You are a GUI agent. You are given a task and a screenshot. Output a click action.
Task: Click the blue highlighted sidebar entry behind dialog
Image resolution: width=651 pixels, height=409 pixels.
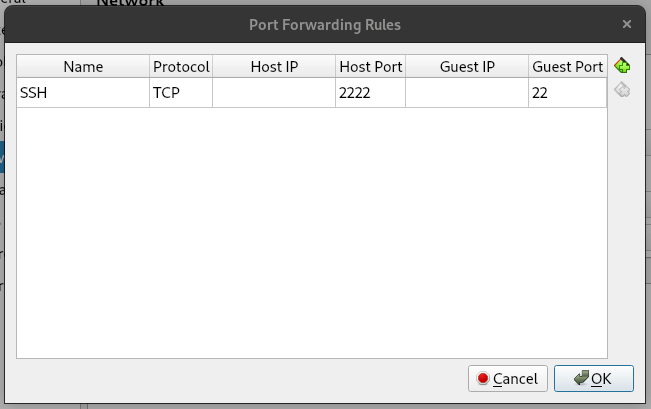click(x=2, y=157)
